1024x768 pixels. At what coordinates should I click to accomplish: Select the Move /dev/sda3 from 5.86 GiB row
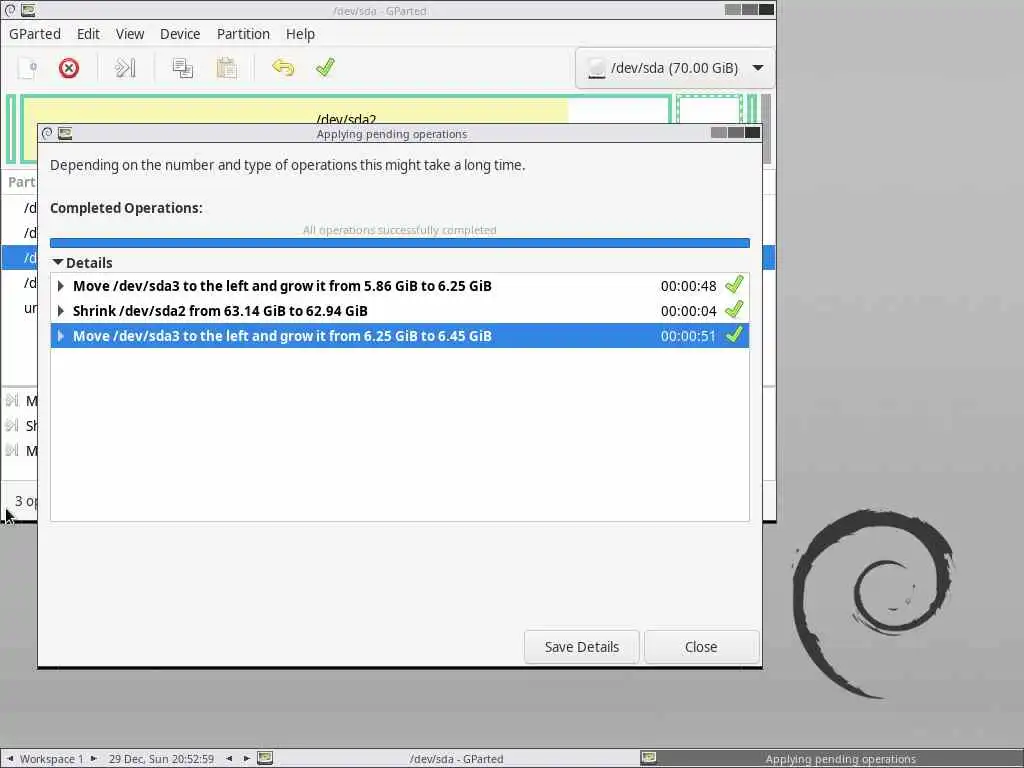click(x=400, y=286)
